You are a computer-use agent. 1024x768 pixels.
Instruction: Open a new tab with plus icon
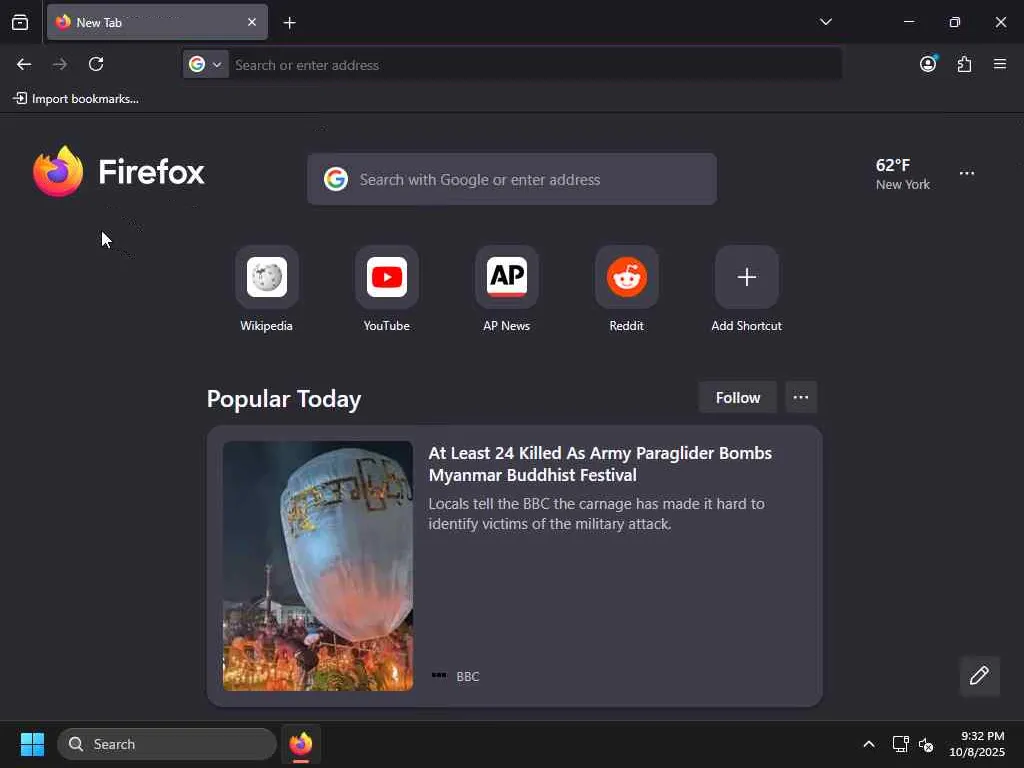click(289, 23)
